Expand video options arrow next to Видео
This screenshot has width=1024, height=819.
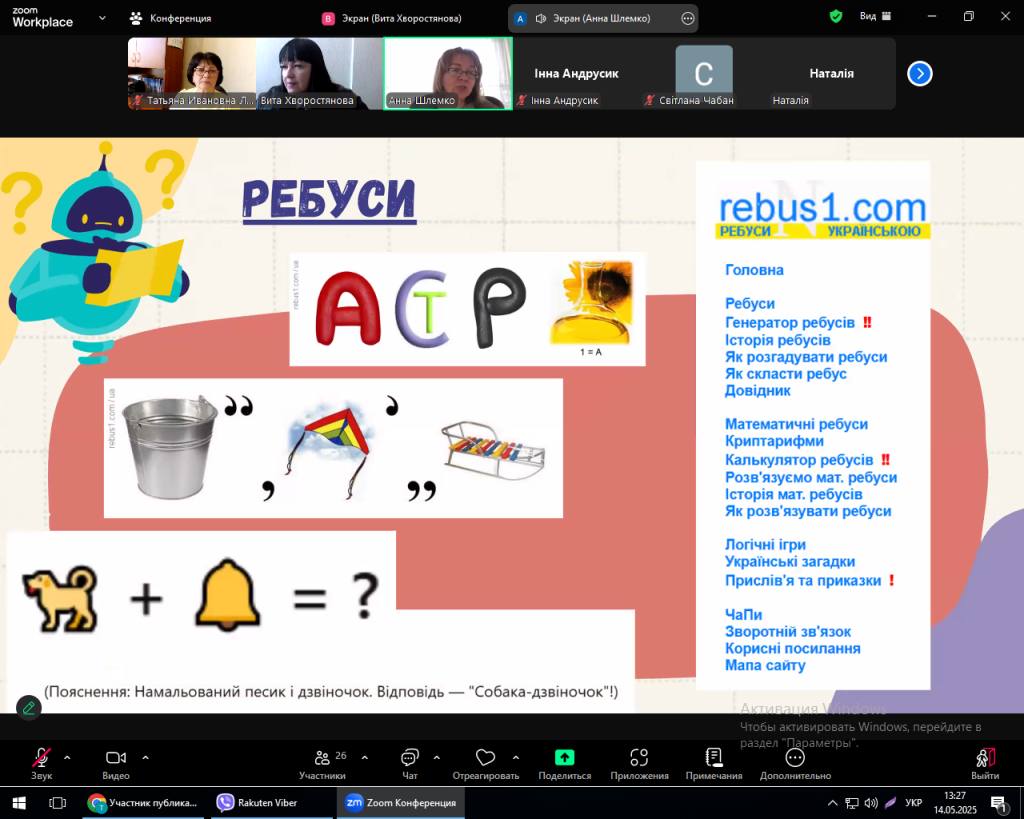coord(146,758)
